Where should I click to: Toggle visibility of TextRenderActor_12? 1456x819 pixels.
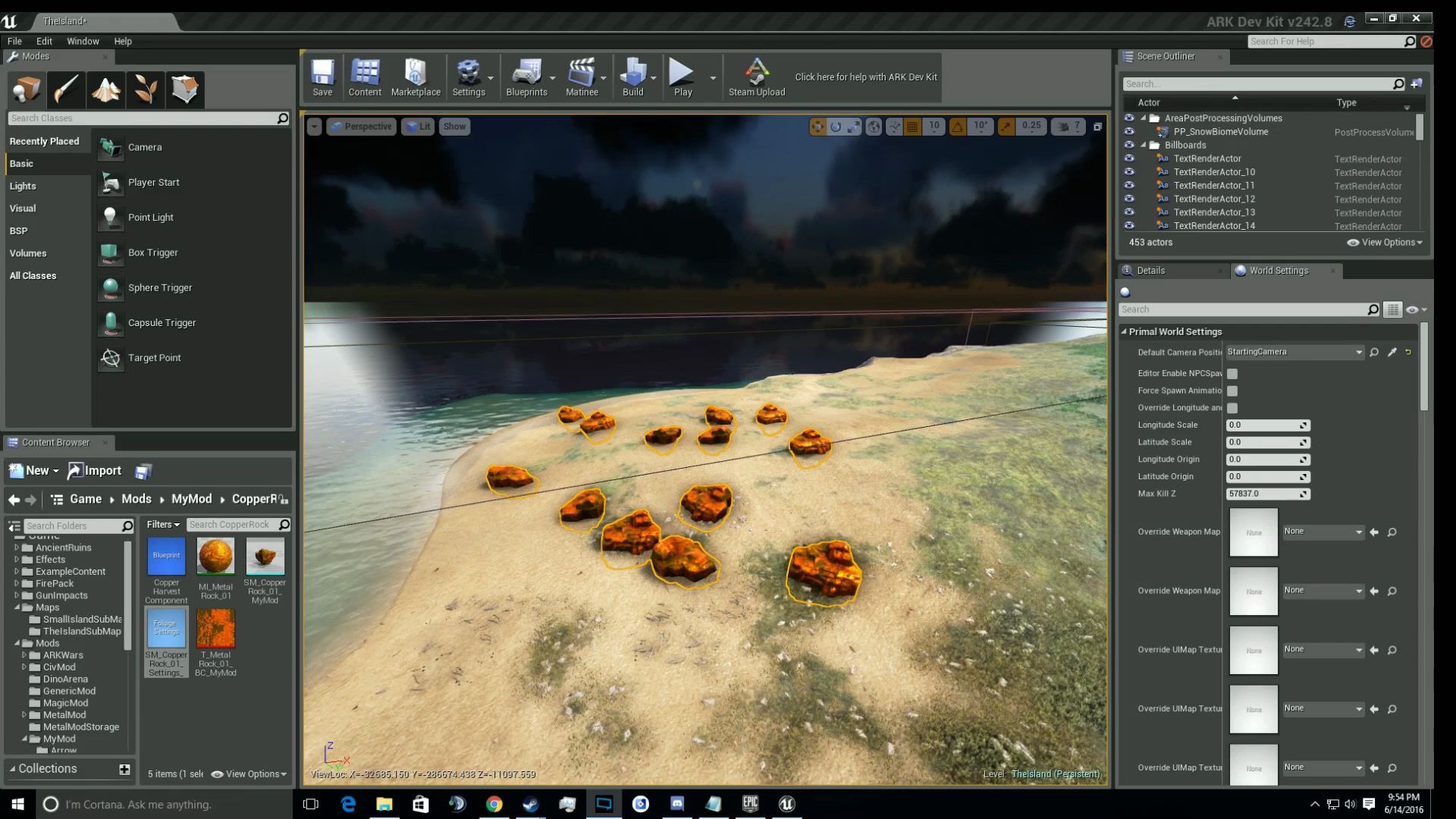(x=1129, y=199)
